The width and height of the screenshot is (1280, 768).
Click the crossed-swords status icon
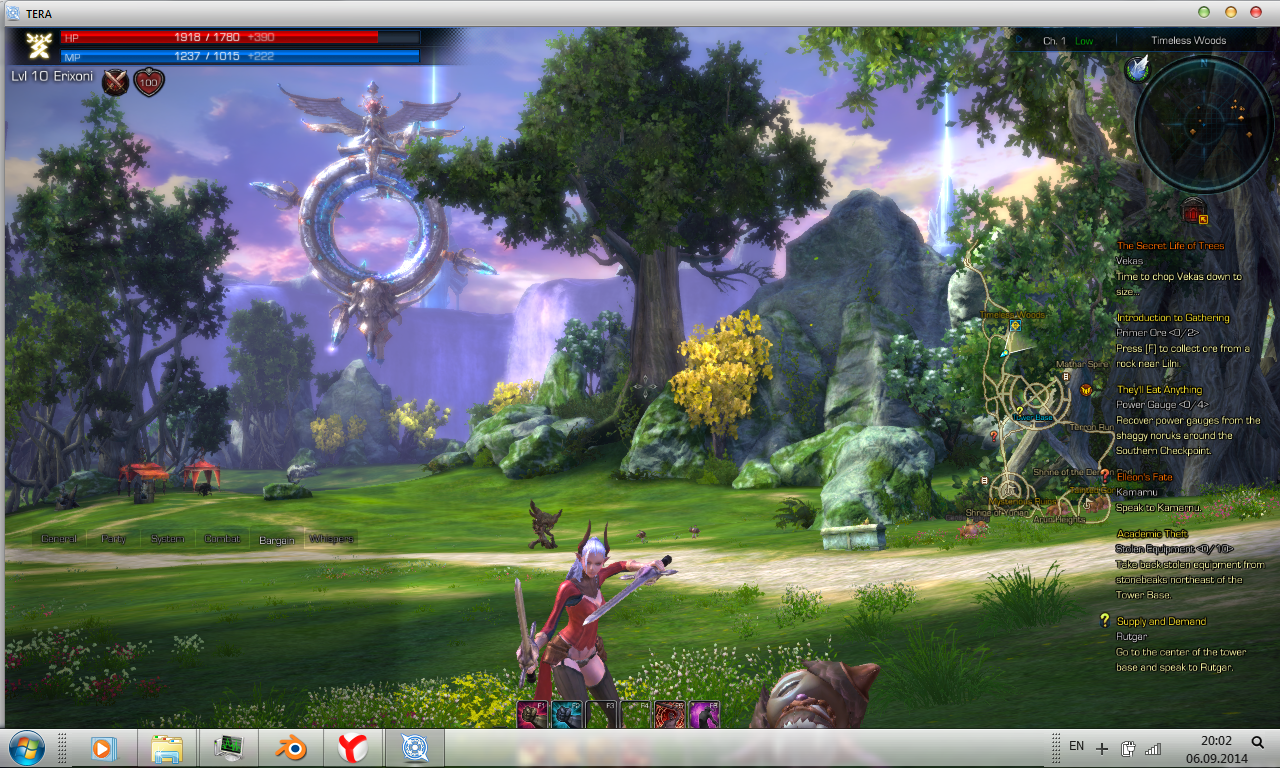116,83
